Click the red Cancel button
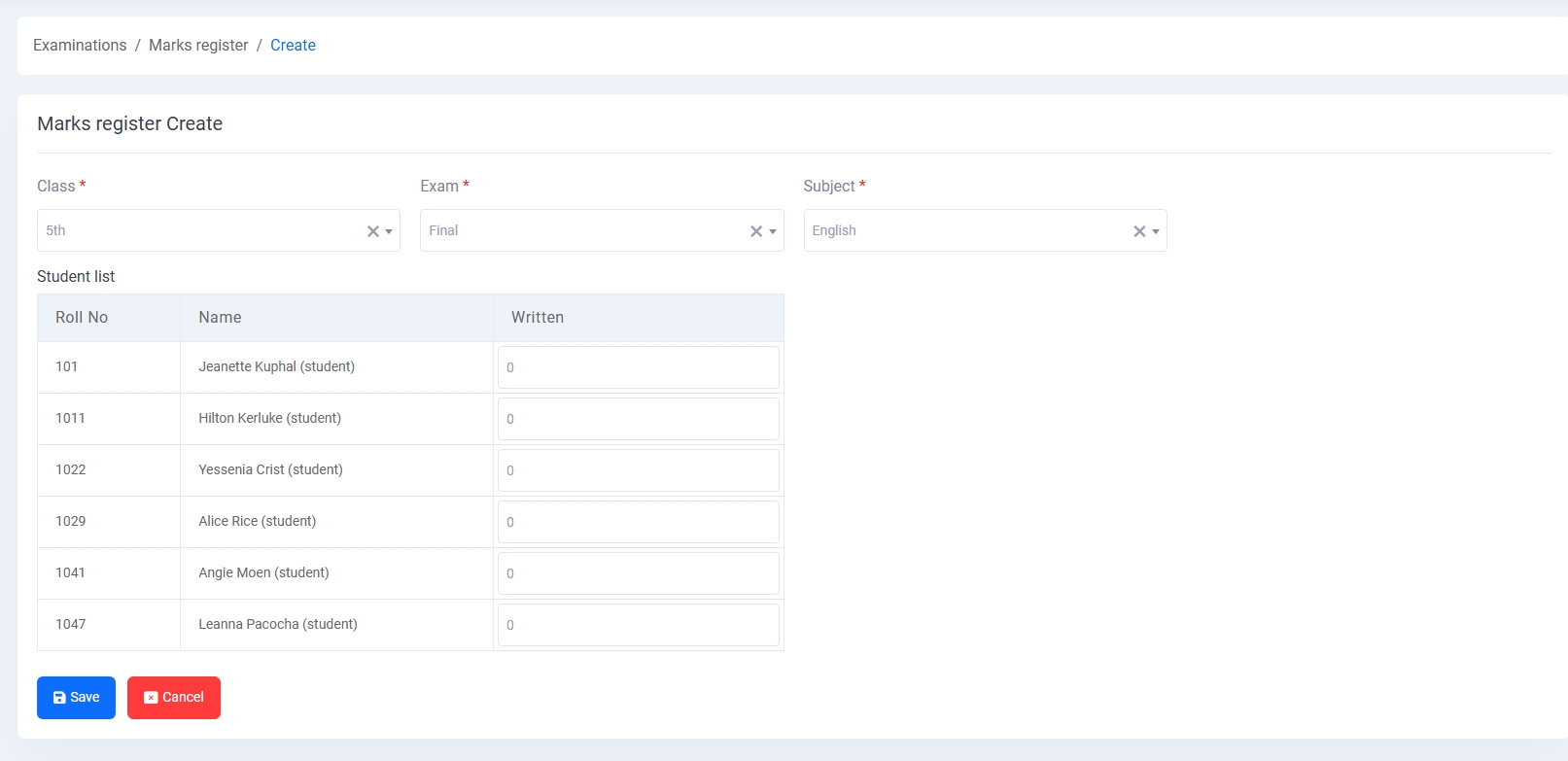 coord(174,698)
